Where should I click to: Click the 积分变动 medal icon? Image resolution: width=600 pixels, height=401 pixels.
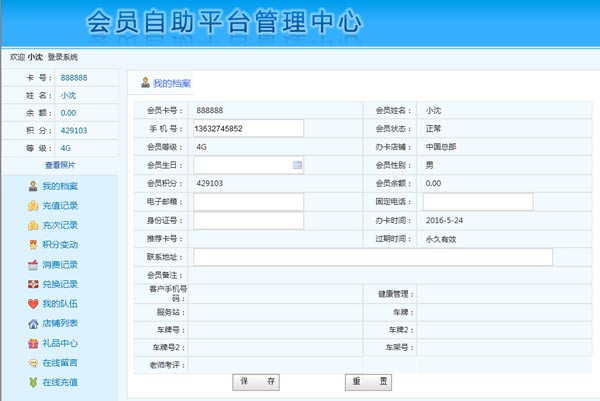coord(33,245)
